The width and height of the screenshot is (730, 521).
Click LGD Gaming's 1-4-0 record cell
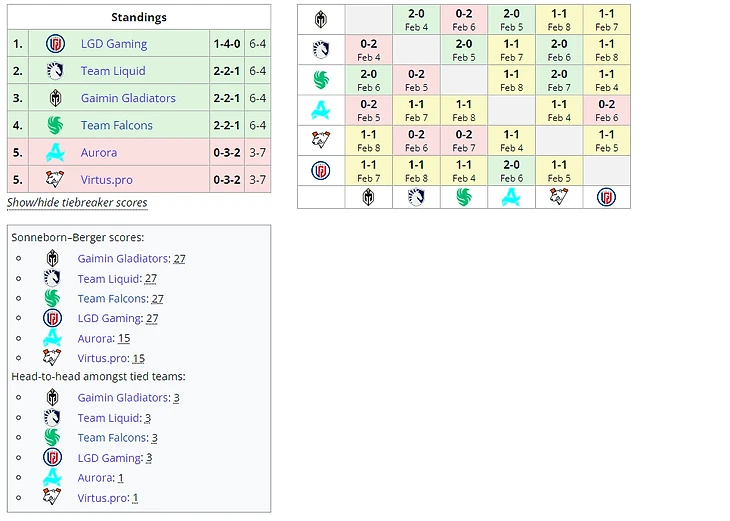pos(227,44)
